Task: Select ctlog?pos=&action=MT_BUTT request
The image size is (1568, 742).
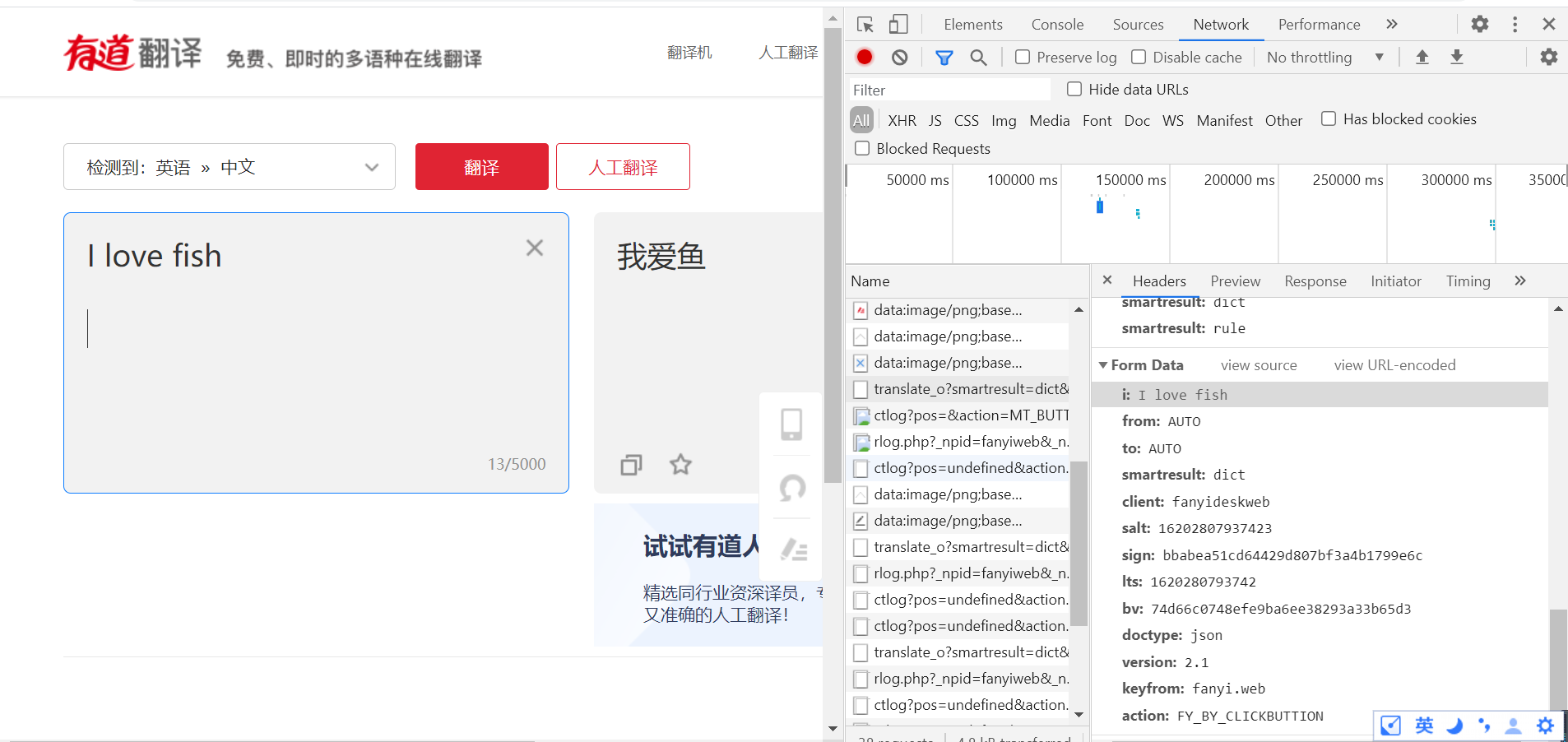Action: 959,415
